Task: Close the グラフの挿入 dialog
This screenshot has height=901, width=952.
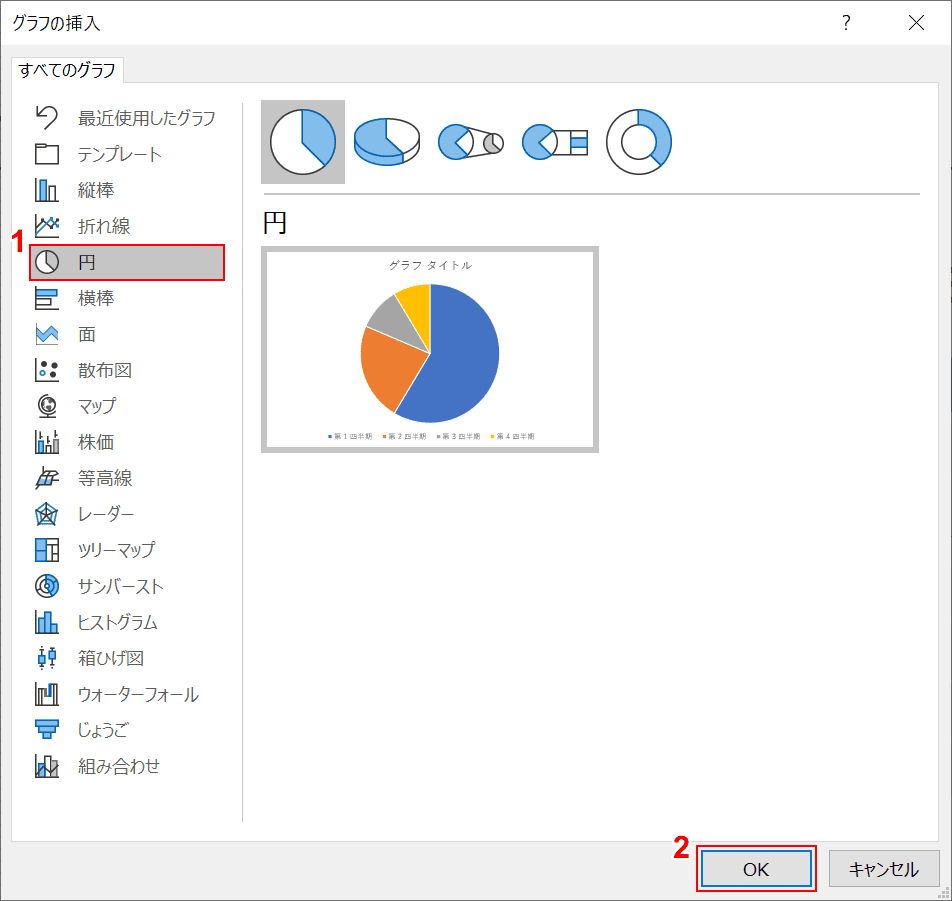Action: 916,22
